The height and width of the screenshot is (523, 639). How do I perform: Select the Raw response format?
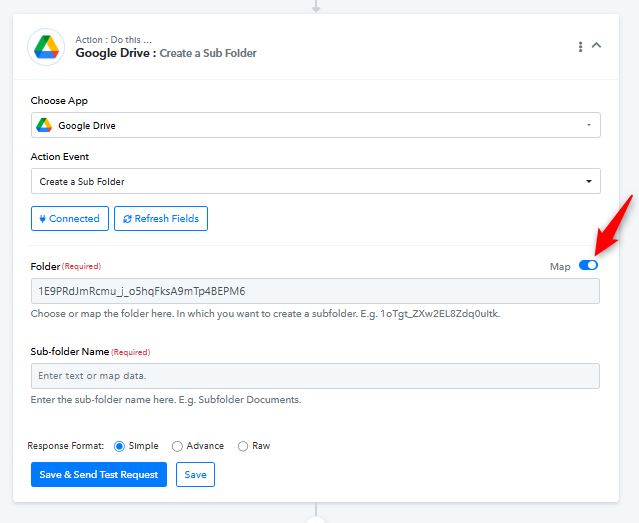tap(243, 446)
